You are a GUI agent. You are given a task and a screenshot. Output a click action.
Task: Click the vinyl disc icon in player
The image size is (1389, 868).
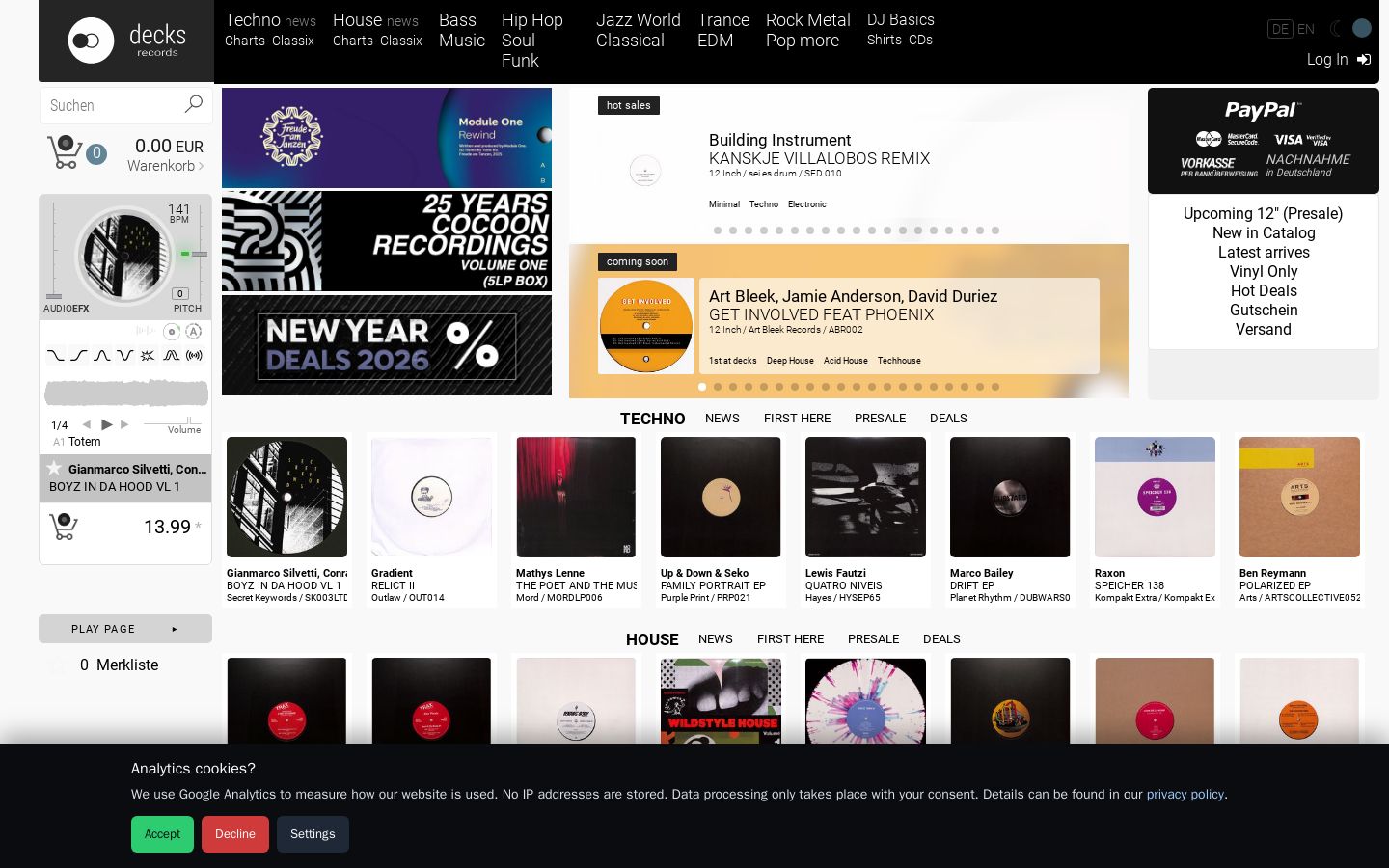pos(172,332)
